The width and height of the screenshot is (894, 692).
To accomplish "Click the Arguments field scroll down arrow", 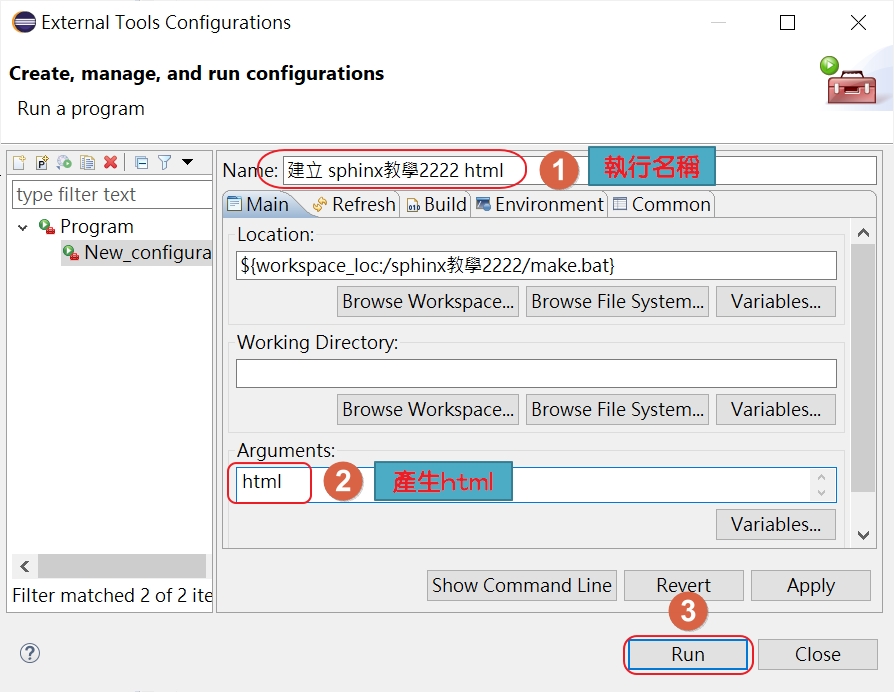I will point(822,493).
